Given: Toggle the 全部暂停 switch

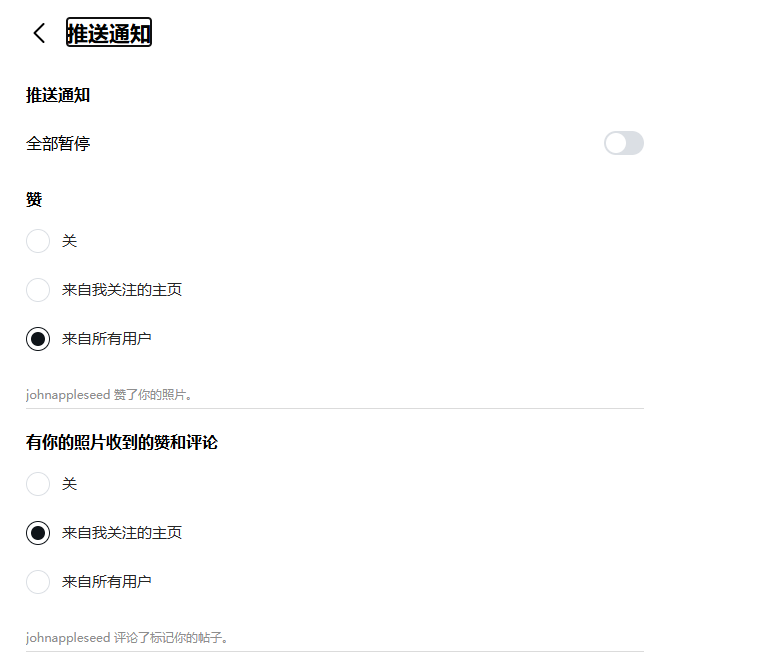Looking at the screenshot, I should click(624, 143).
